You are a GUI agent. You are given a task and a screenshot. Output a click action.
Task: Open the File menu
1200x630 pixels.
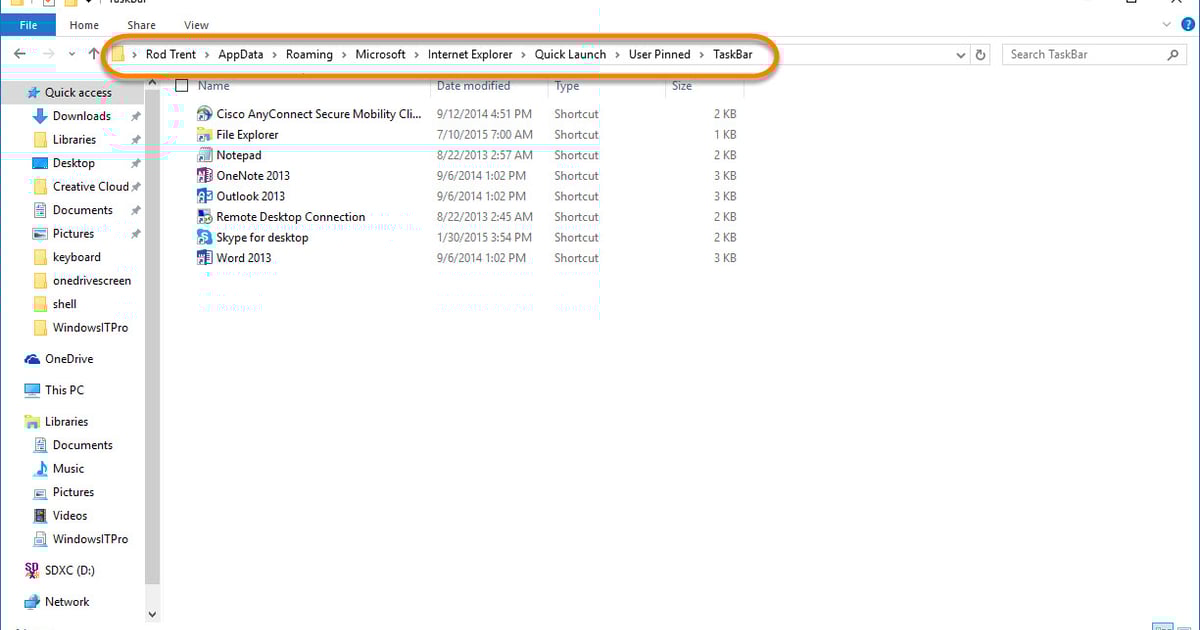pos(27,24)
